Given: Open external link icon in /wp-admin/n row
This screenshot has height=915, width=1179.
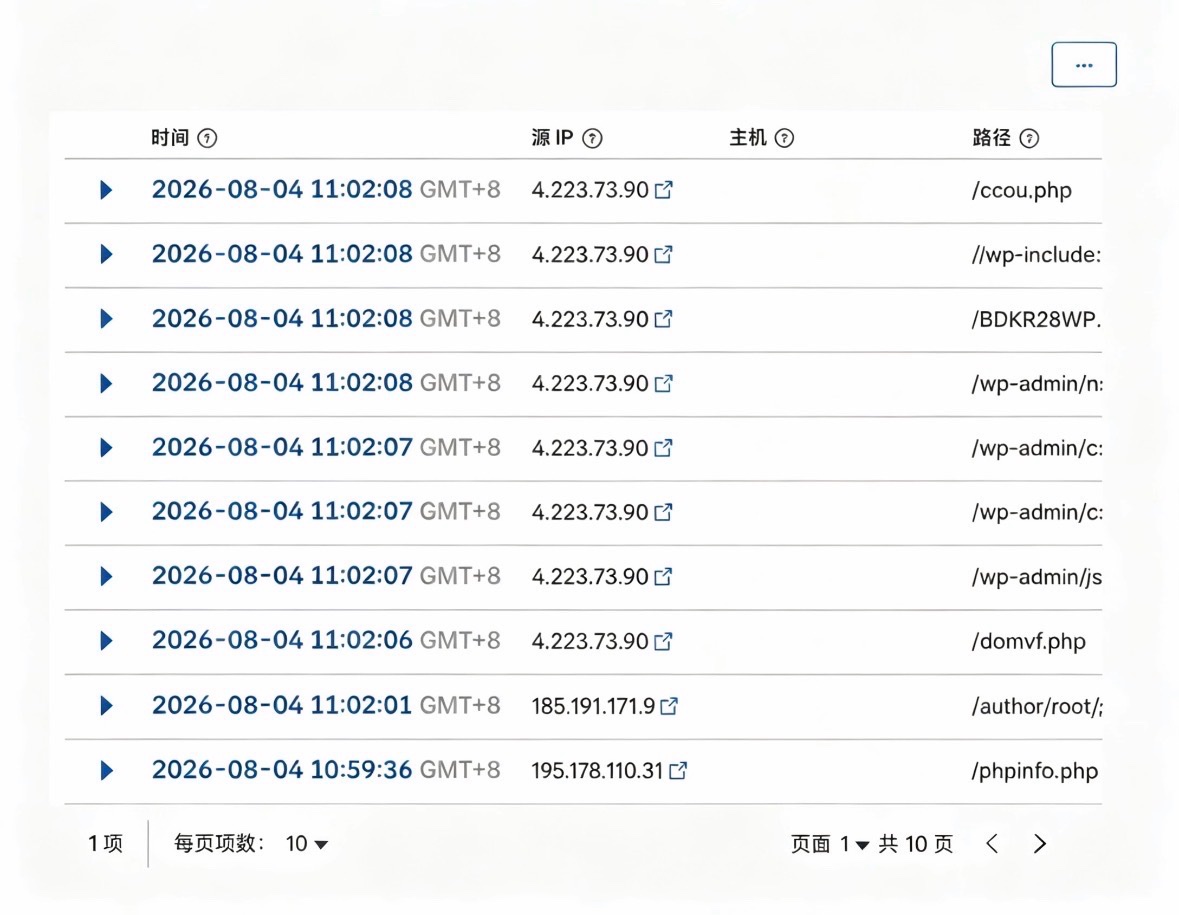Looking at the screenshot, I should [x=663, y=383].
